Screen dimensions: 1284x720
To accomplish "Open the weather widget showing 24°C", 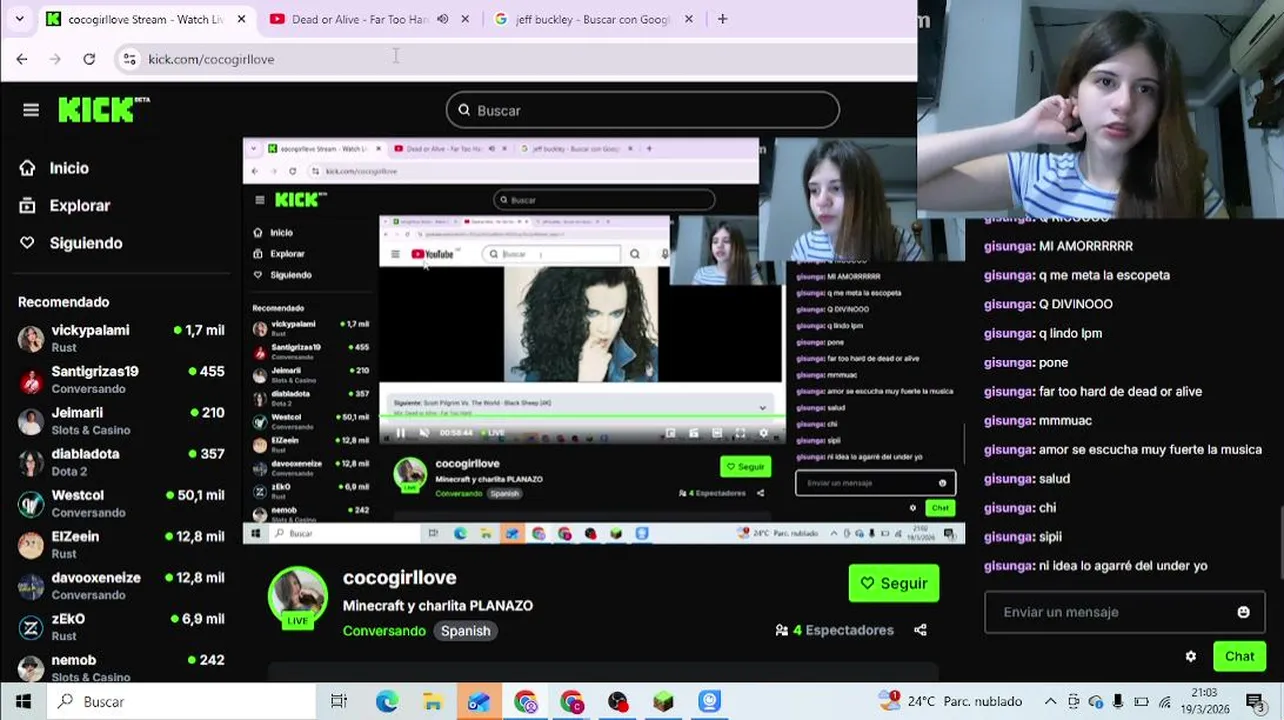I will (951, 701).
